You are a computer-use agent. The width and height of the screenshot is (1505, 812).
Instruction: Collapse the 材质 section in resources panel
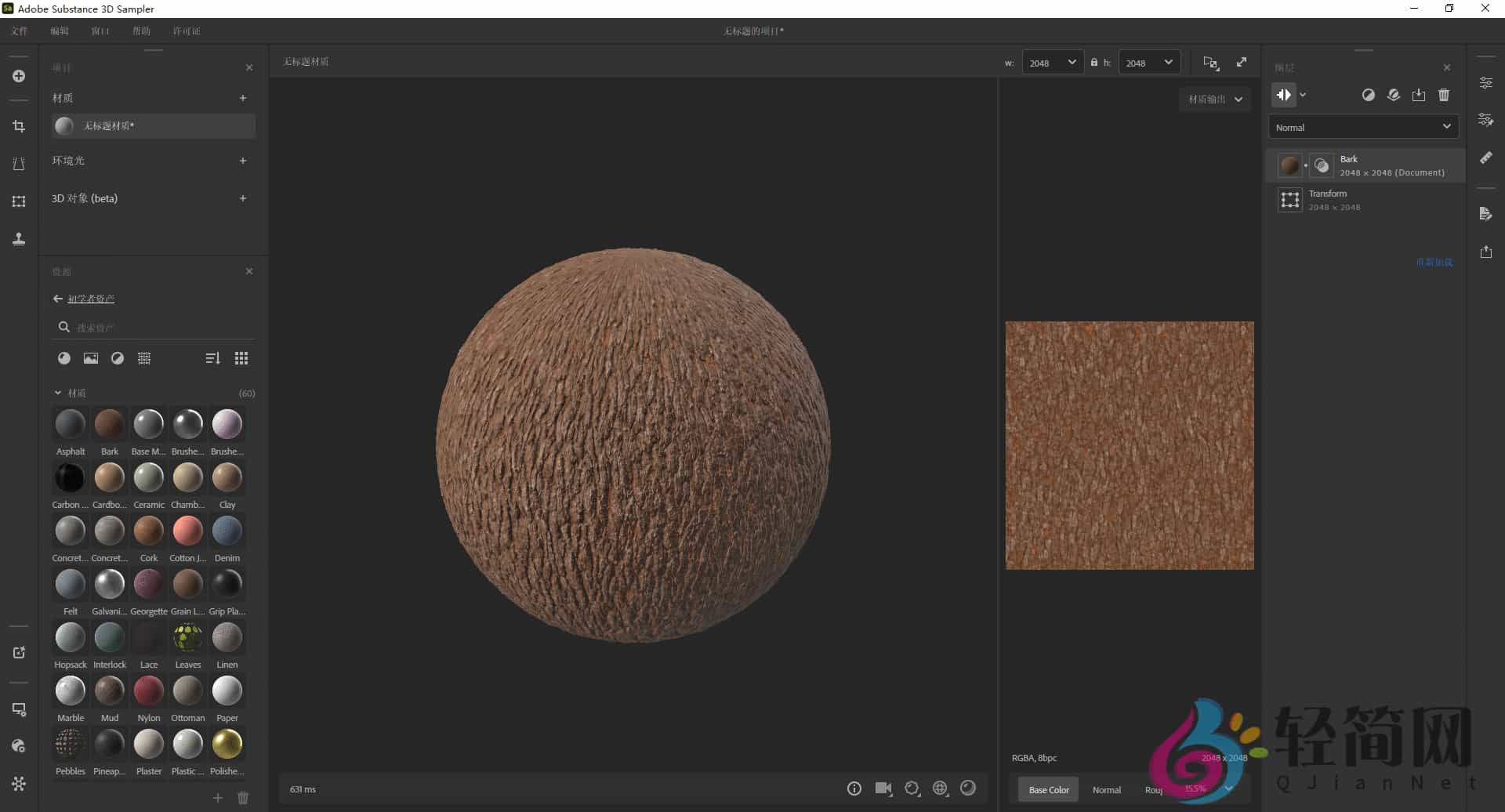tap(58, 392)
